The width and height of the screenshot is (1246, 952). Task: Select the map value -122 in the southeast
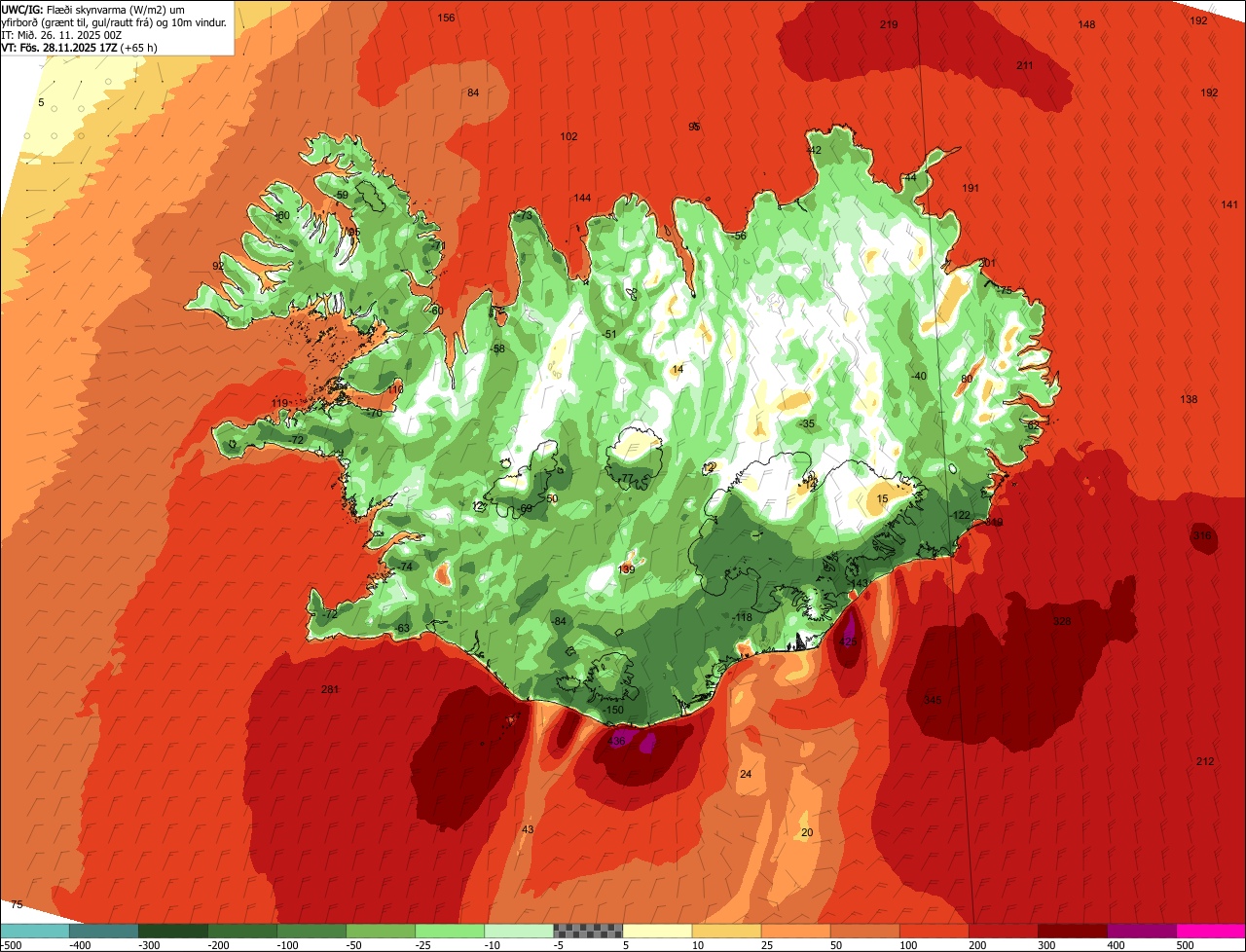click(961, 516)
